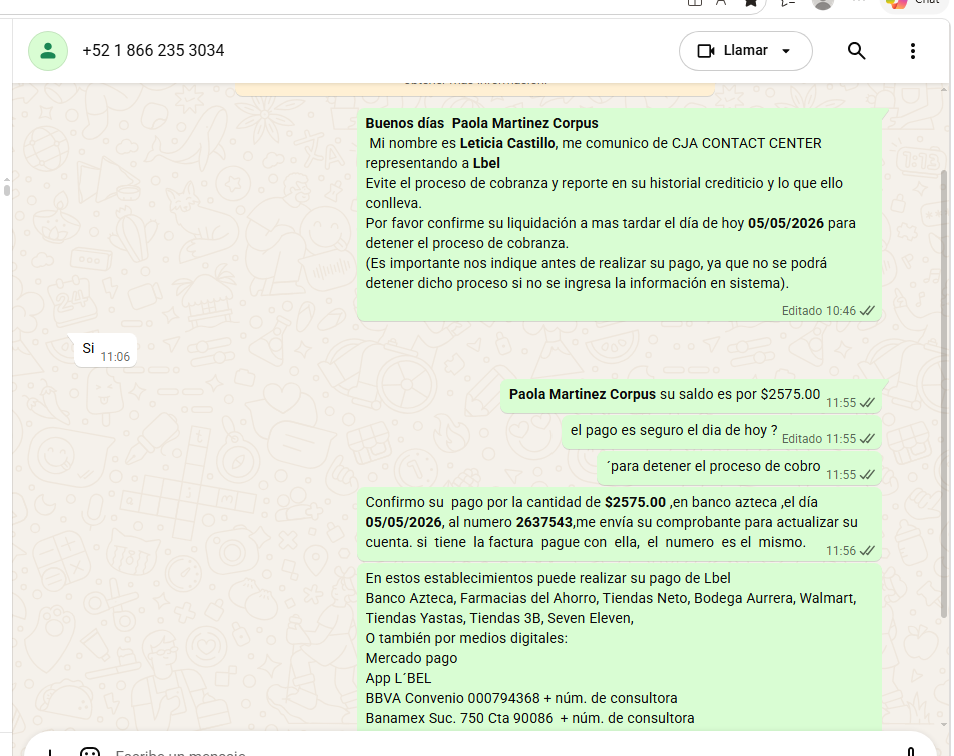Click the "Editado 11:55" timestamp

(x=818, y=439)
